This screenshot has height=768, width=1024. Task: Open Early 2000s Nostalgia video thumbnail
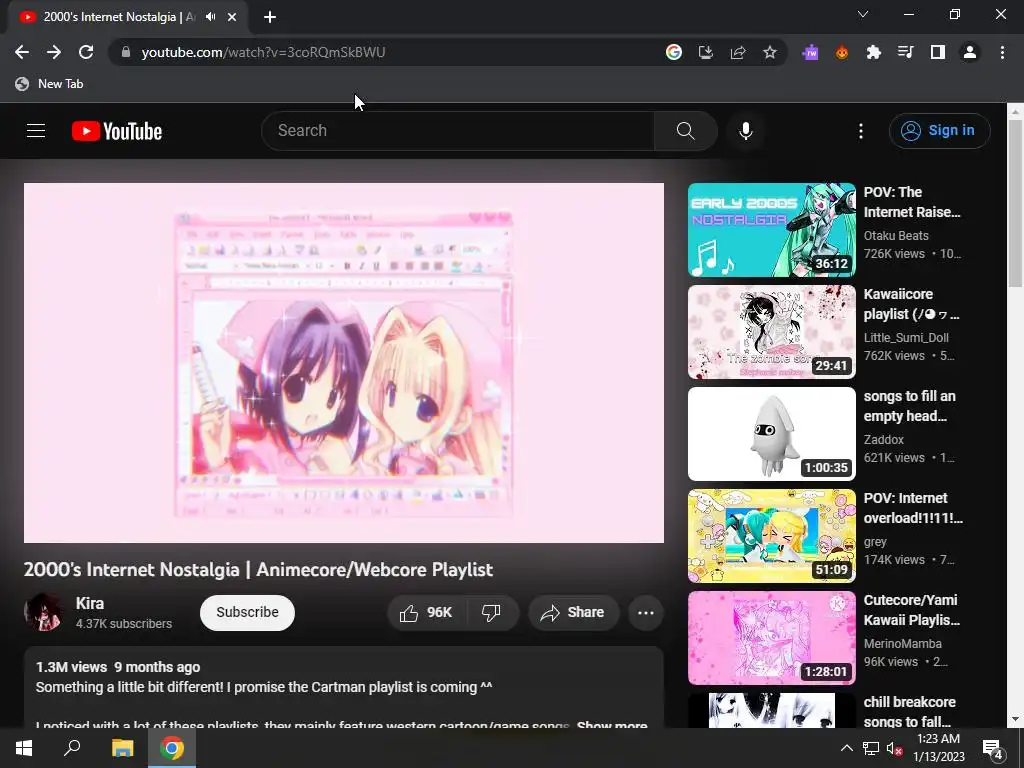pos(771,230)
